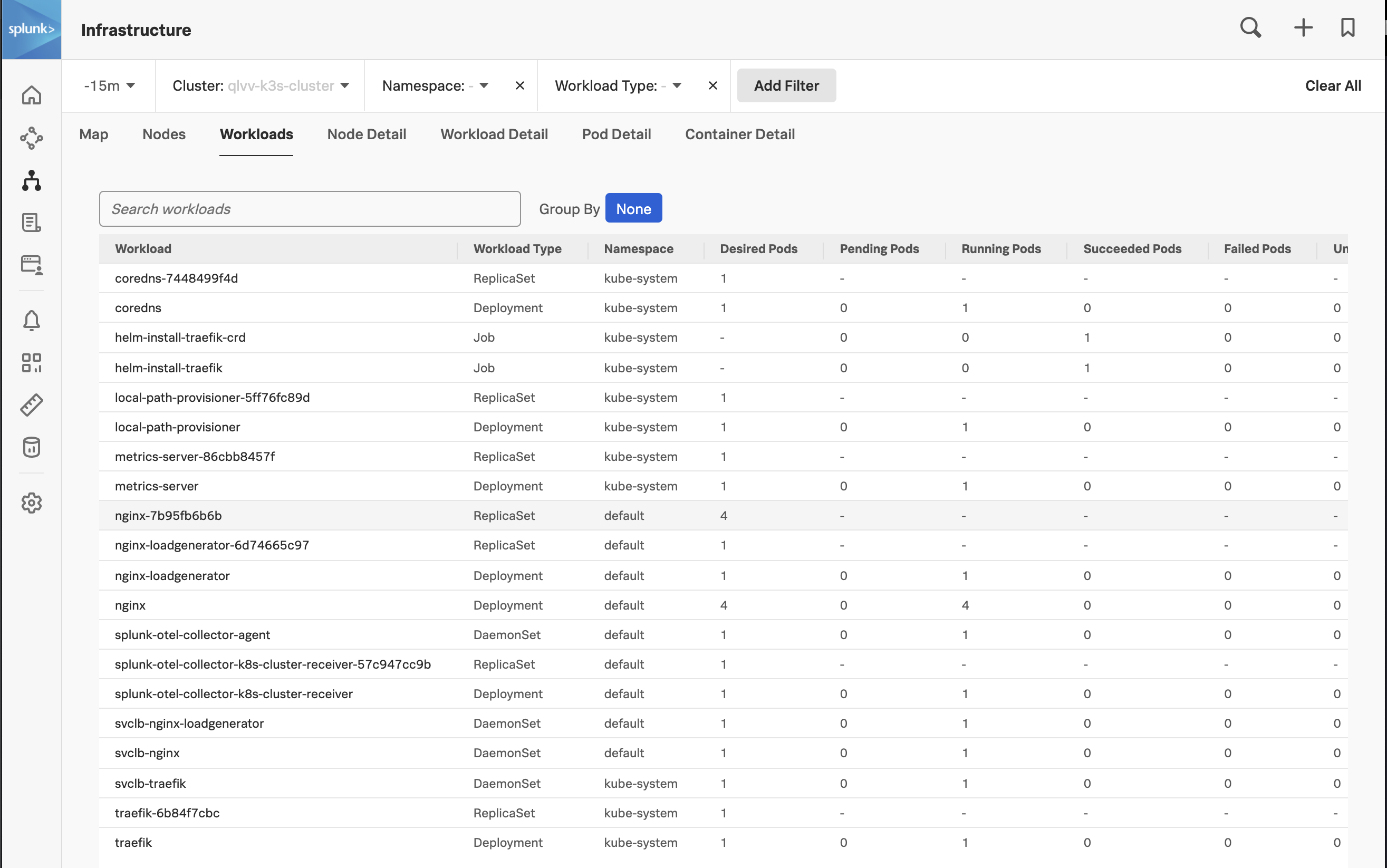Image resolution: width=1387 pixels, height=868 pixels.
Task: Click the Add Filter button
Action: point(786,85)
